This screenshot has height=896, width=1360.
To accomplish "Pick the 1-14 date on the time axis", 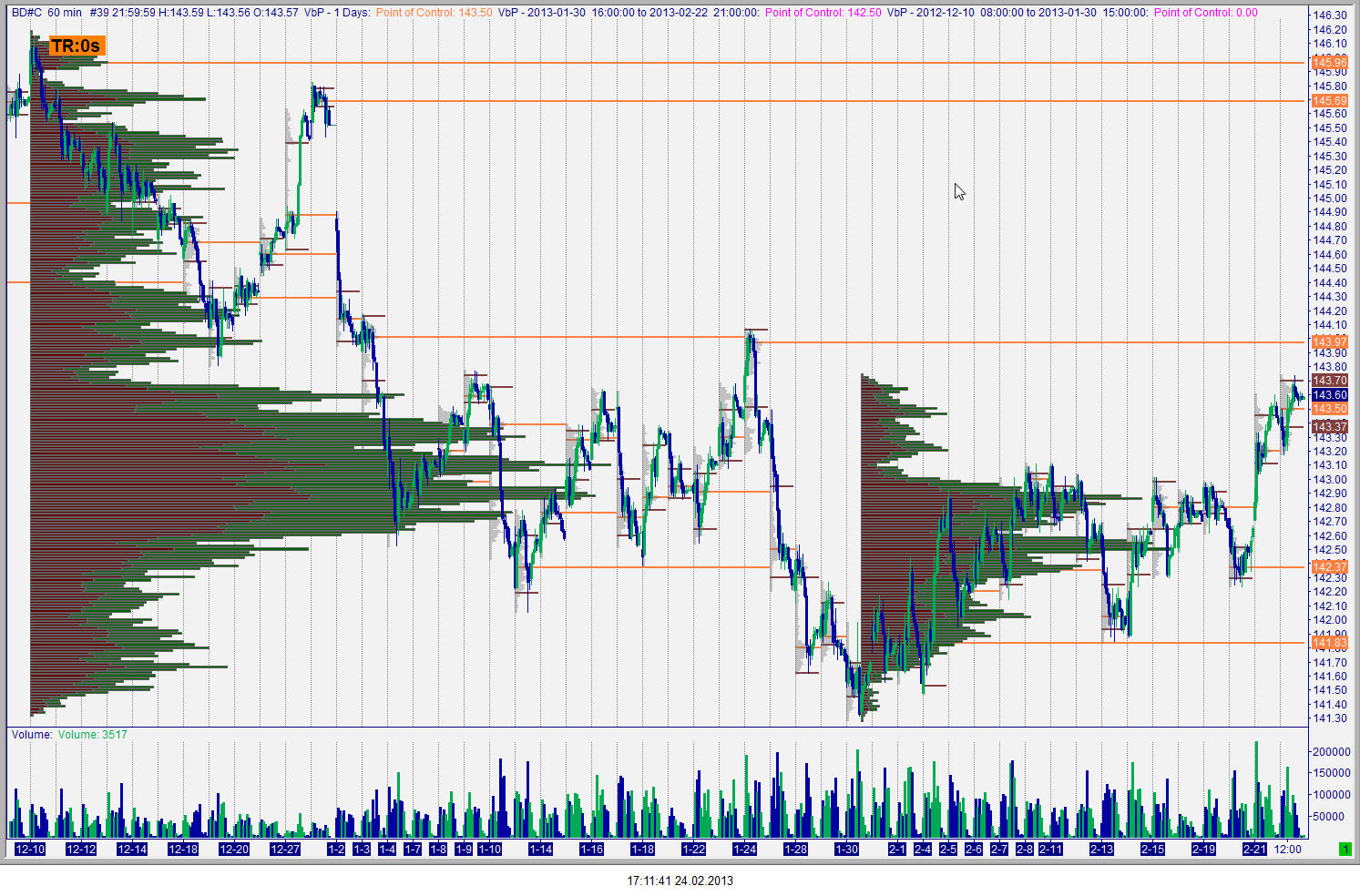I will 541,849.
